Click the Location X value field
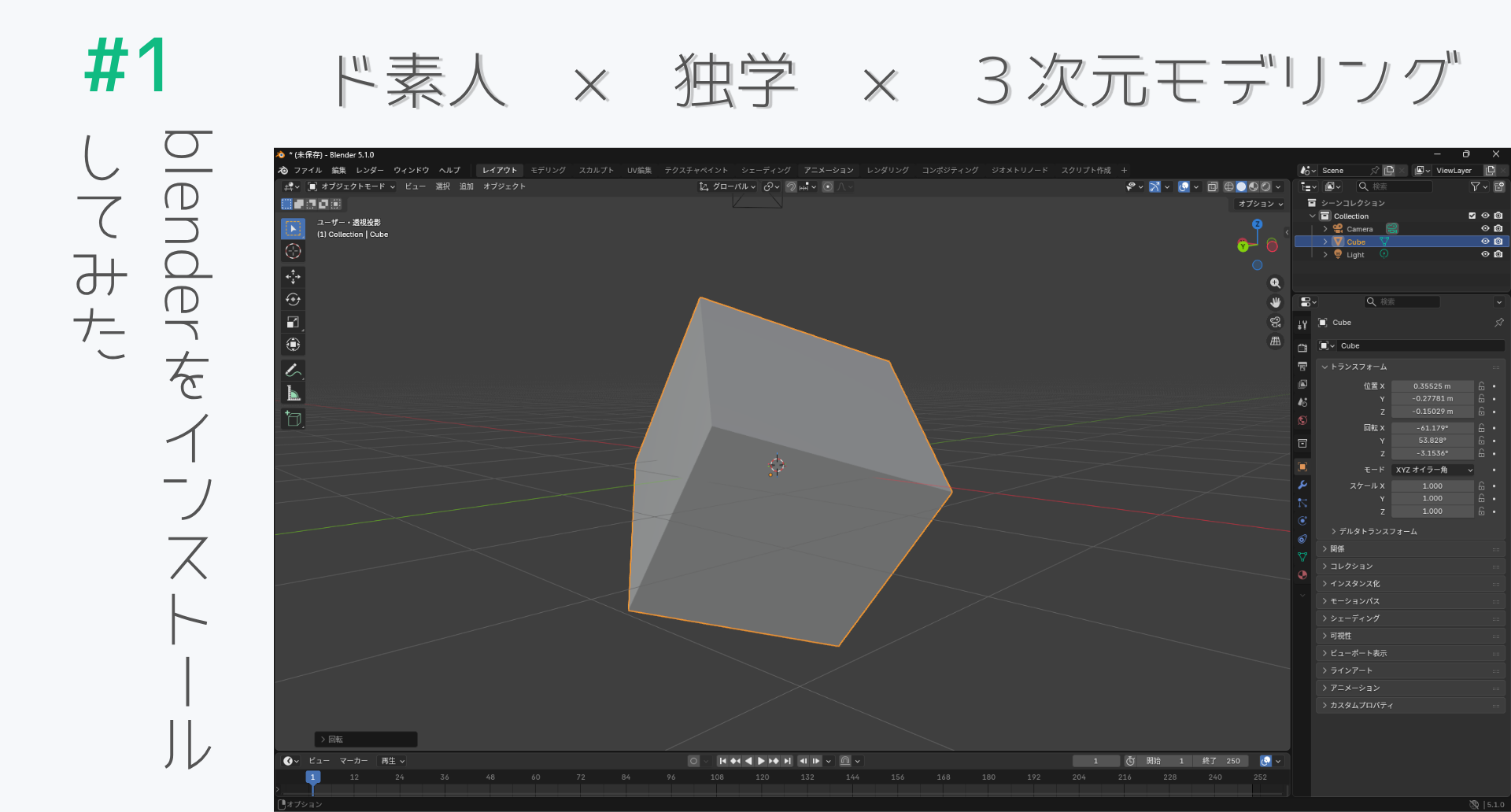Screen dimensions: 1511x812 [x=1432, y=386]
